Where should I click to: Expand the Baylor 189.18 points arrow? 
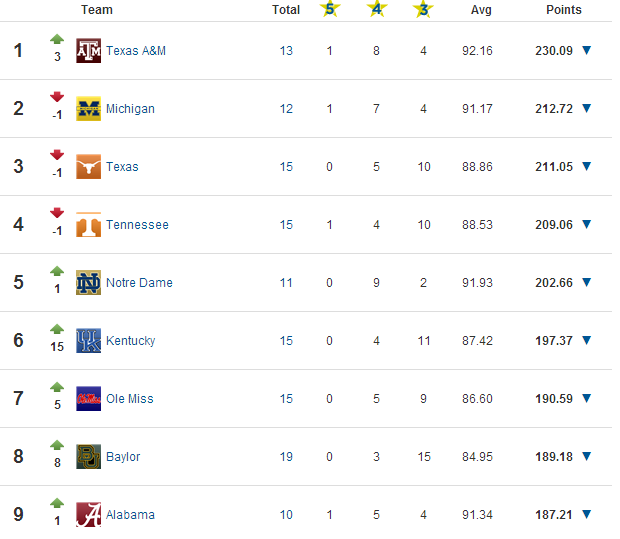[x=587, y=456]
